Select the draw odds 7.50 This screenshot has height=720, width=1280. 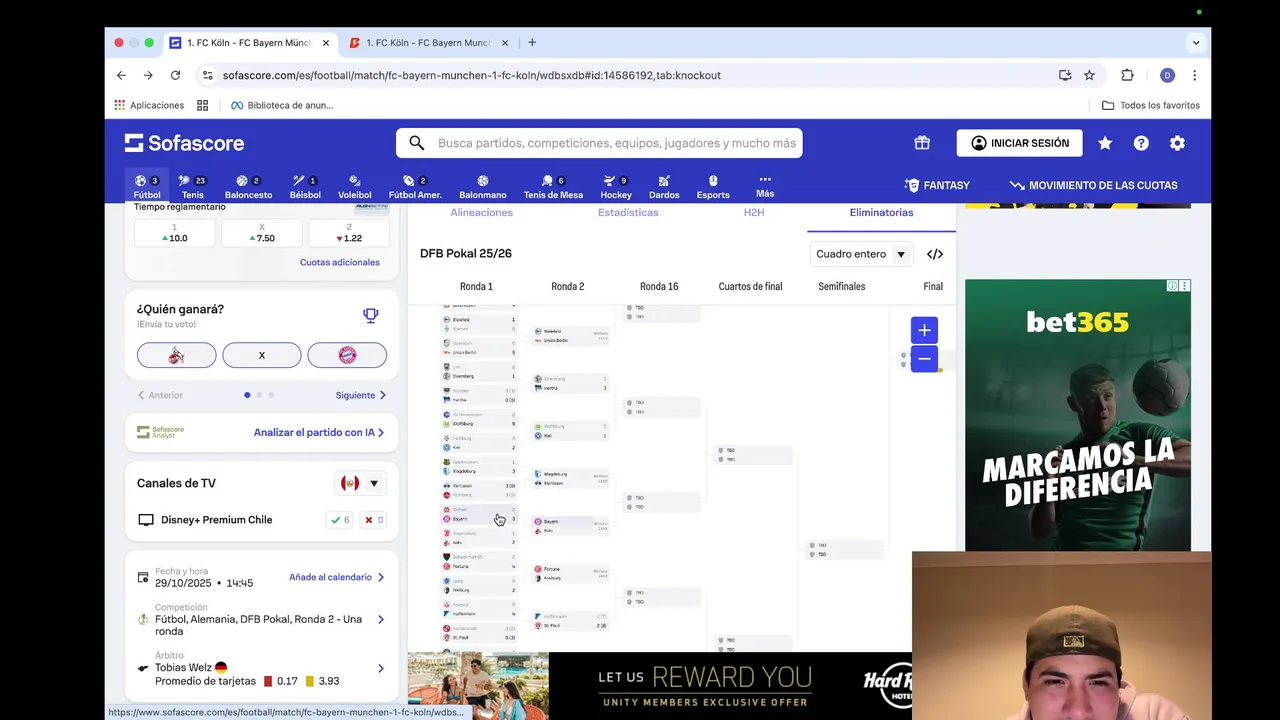262,233
